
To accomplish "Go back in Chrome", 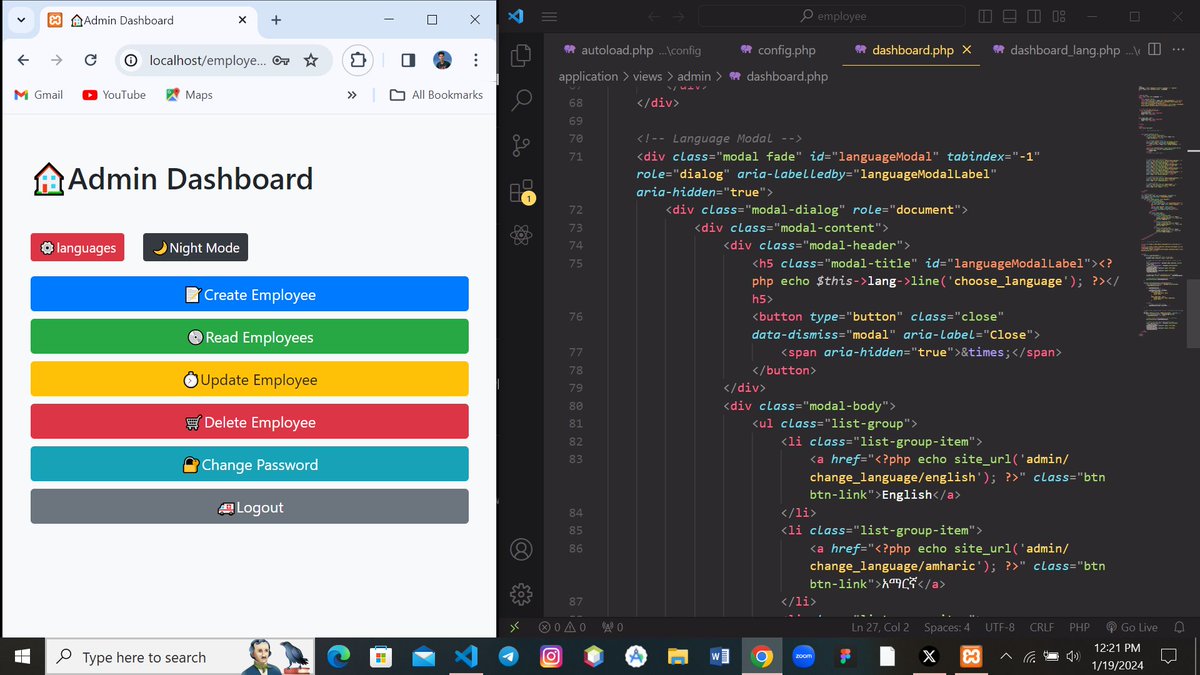I will tap(23, 60).
